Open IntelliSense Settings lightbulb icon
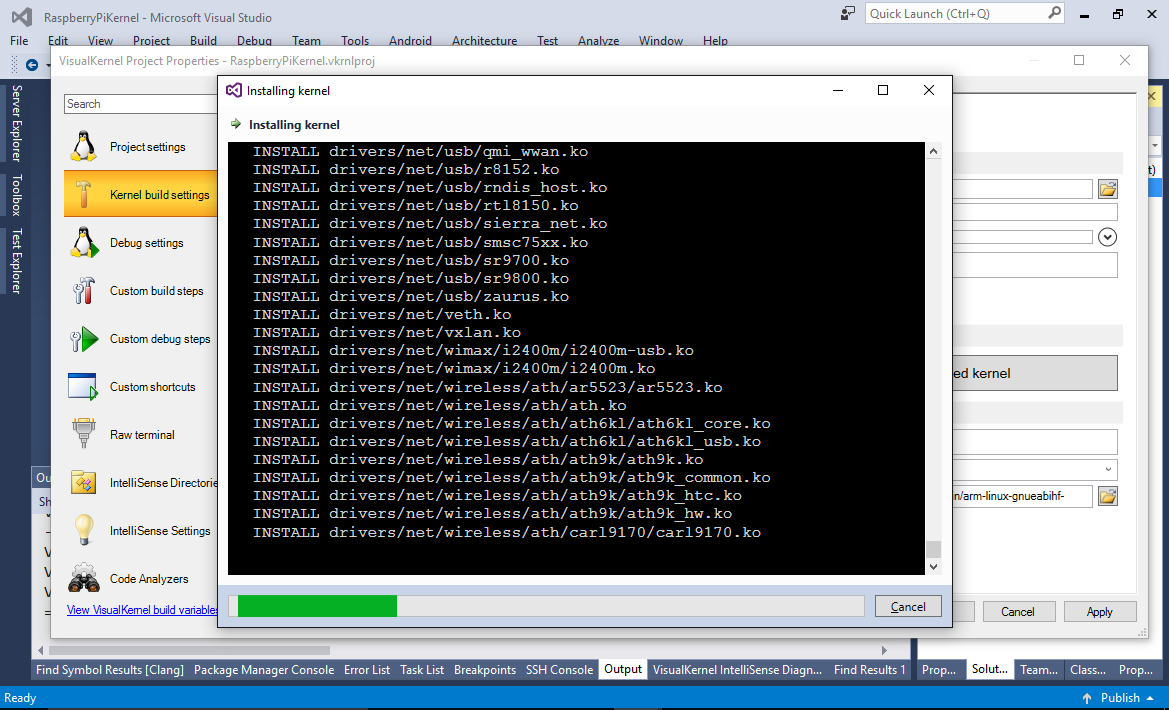 (x=84, y=530)
